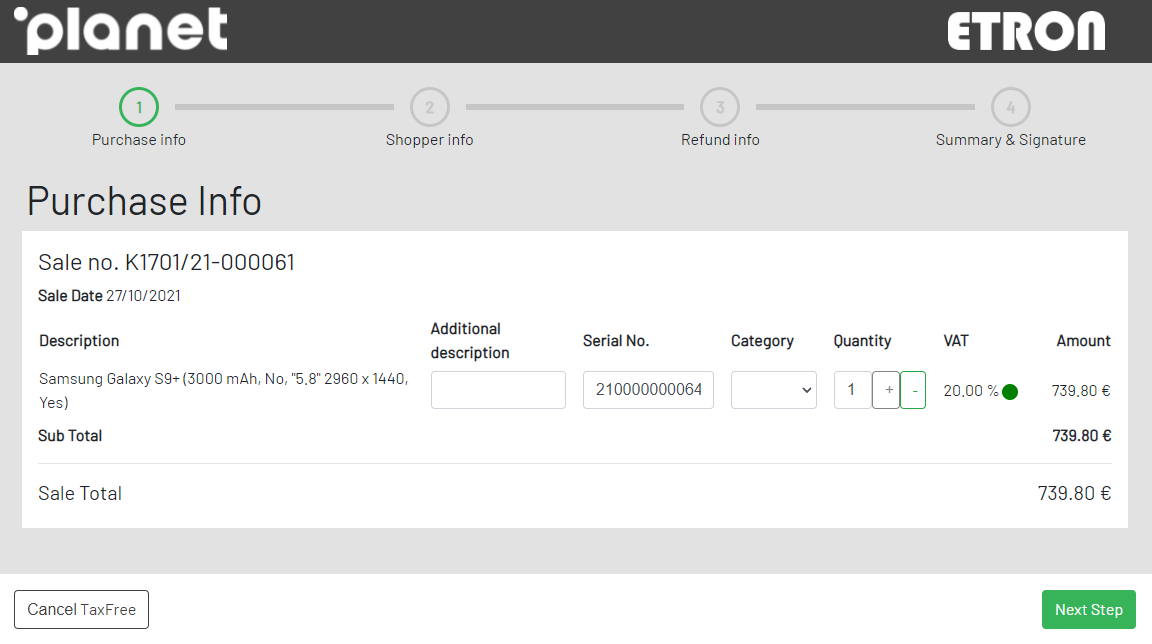Click the Sale Total amount 739.80 €

click(x=1074, y=493)
